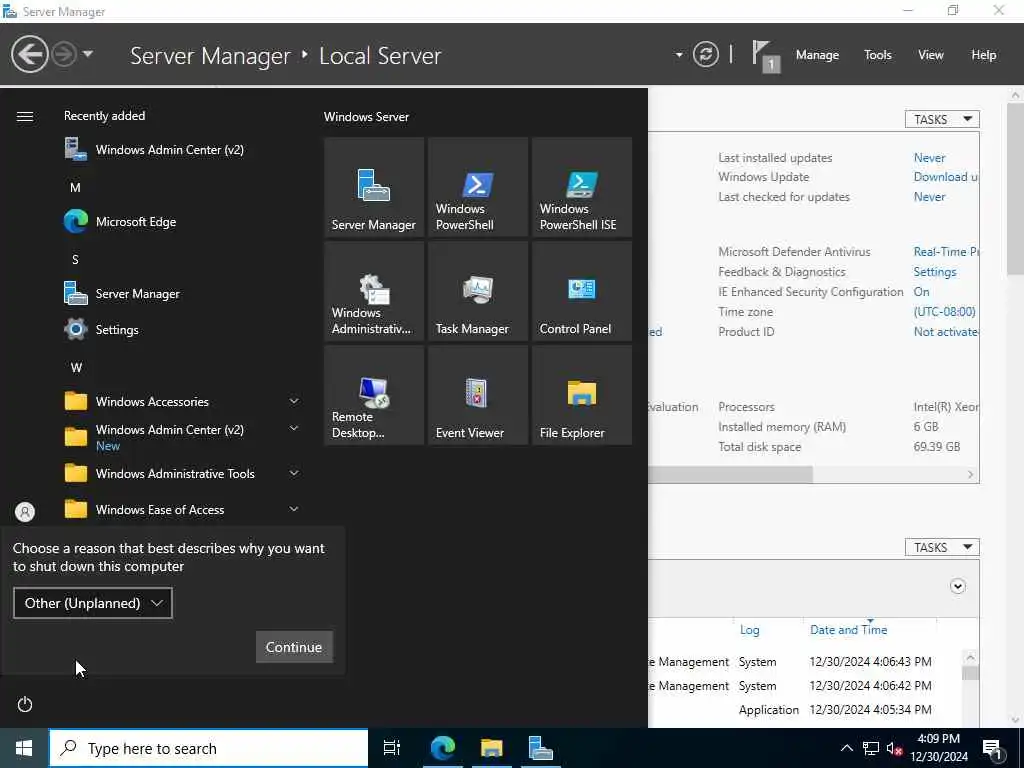Open the Manage menu
1024x768 pixels.
click(x=817, y=55)
